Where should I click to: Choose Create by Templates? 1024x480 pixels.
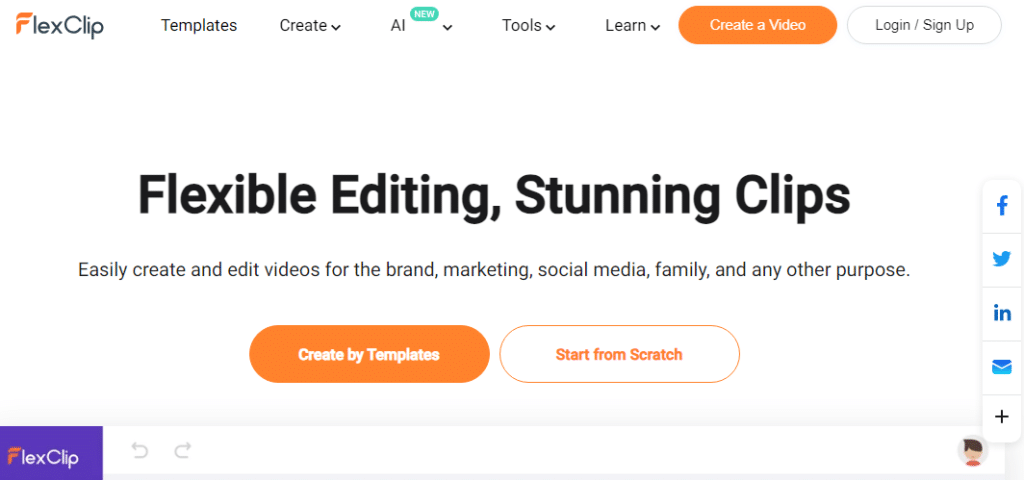click(x=369, y=354)
